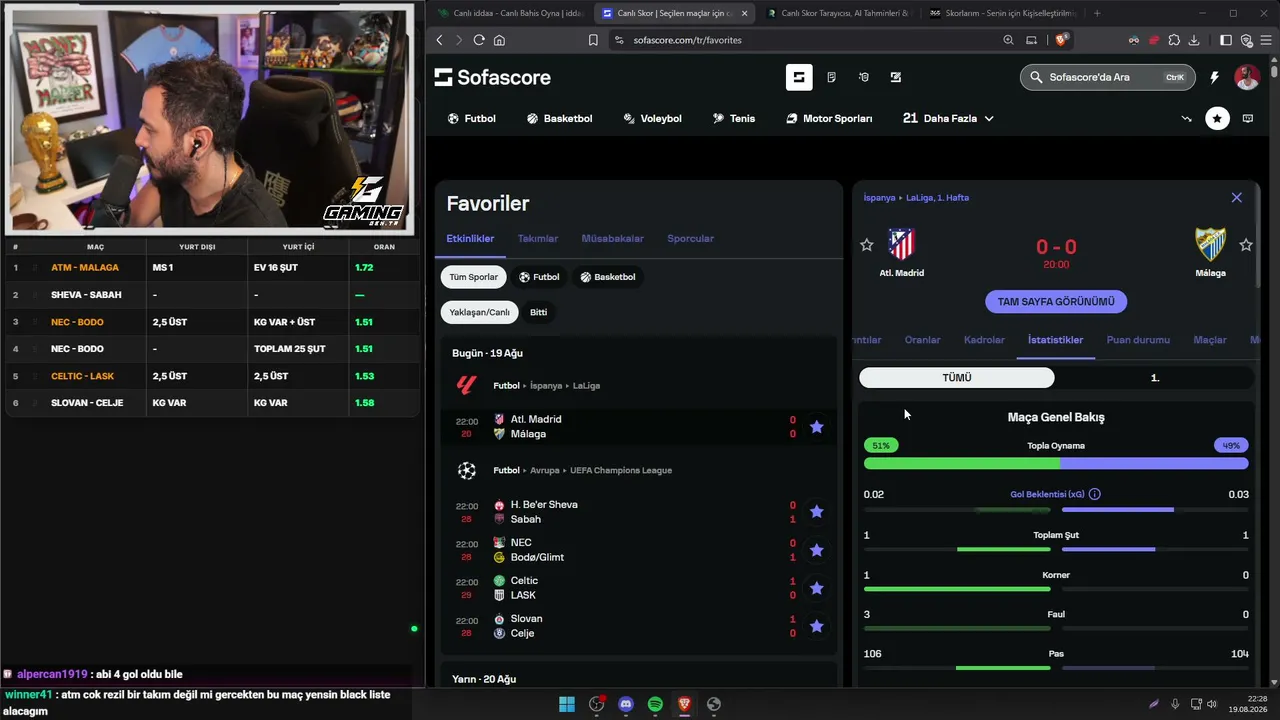Click the lightning bolt icon in header
Screen dimensions: 1280x720
pos(1214,77)
